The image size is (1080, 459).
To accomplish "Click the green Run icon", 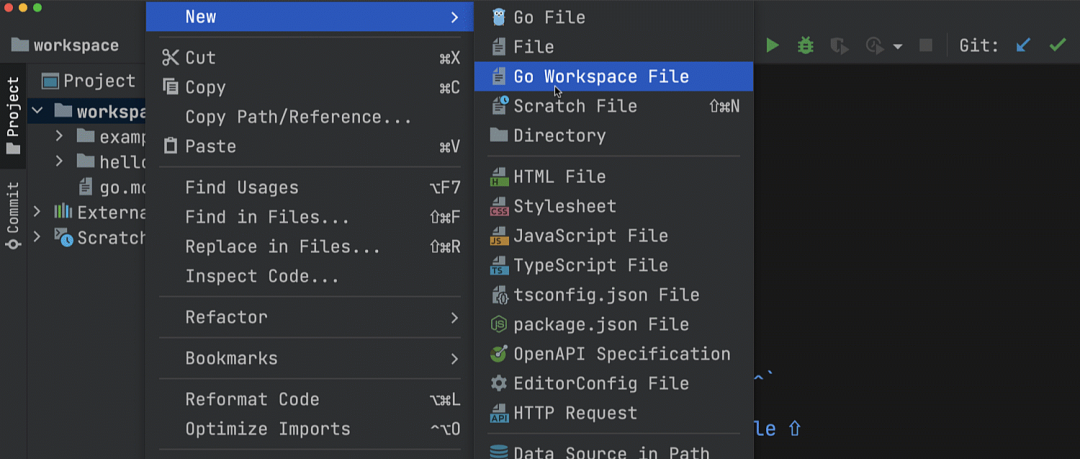I will click(772, 45).
